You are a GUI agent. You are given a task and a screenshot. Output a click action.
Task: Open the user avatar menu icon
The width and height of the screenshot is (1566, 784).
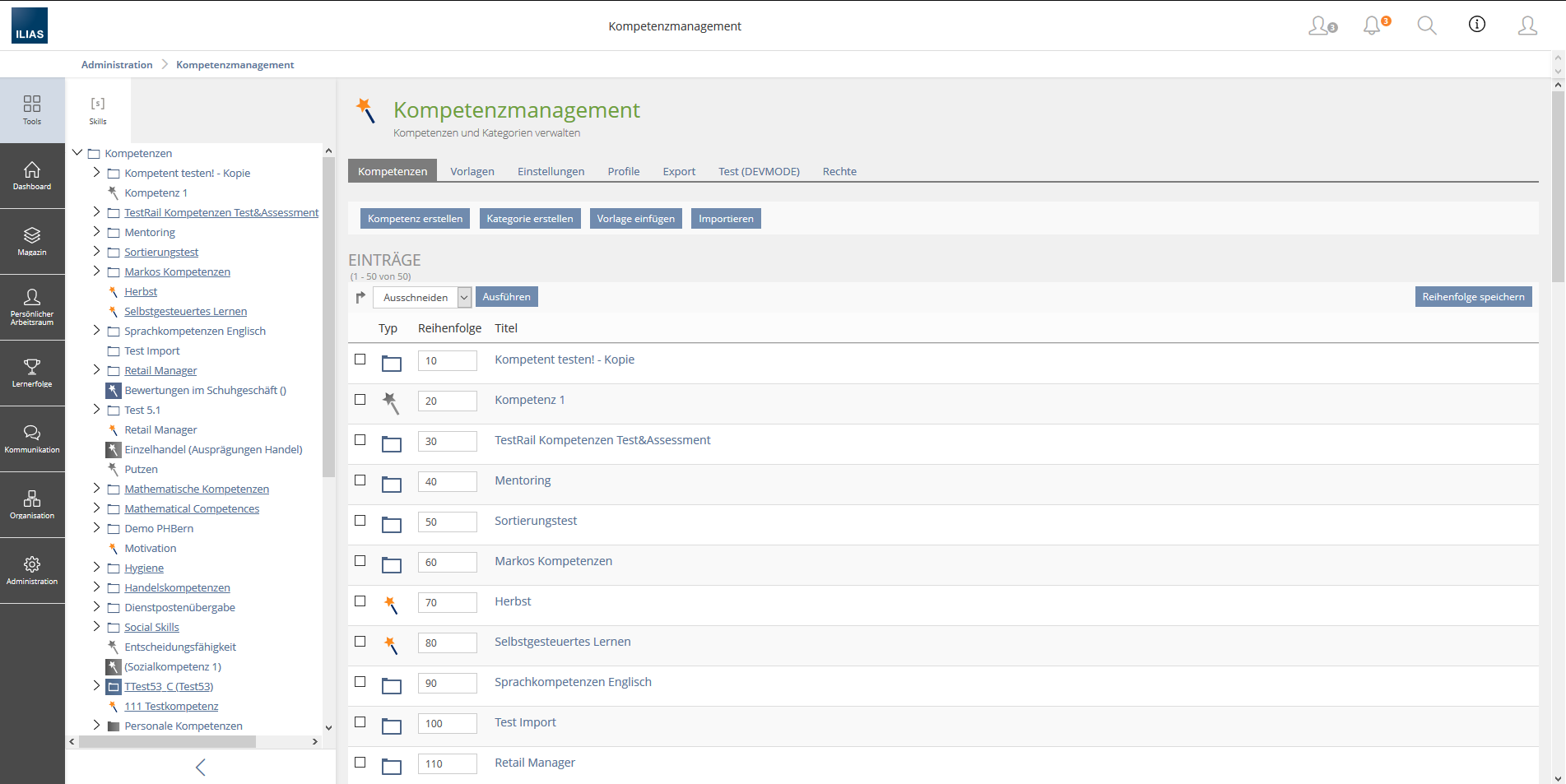click(1527, 26)
